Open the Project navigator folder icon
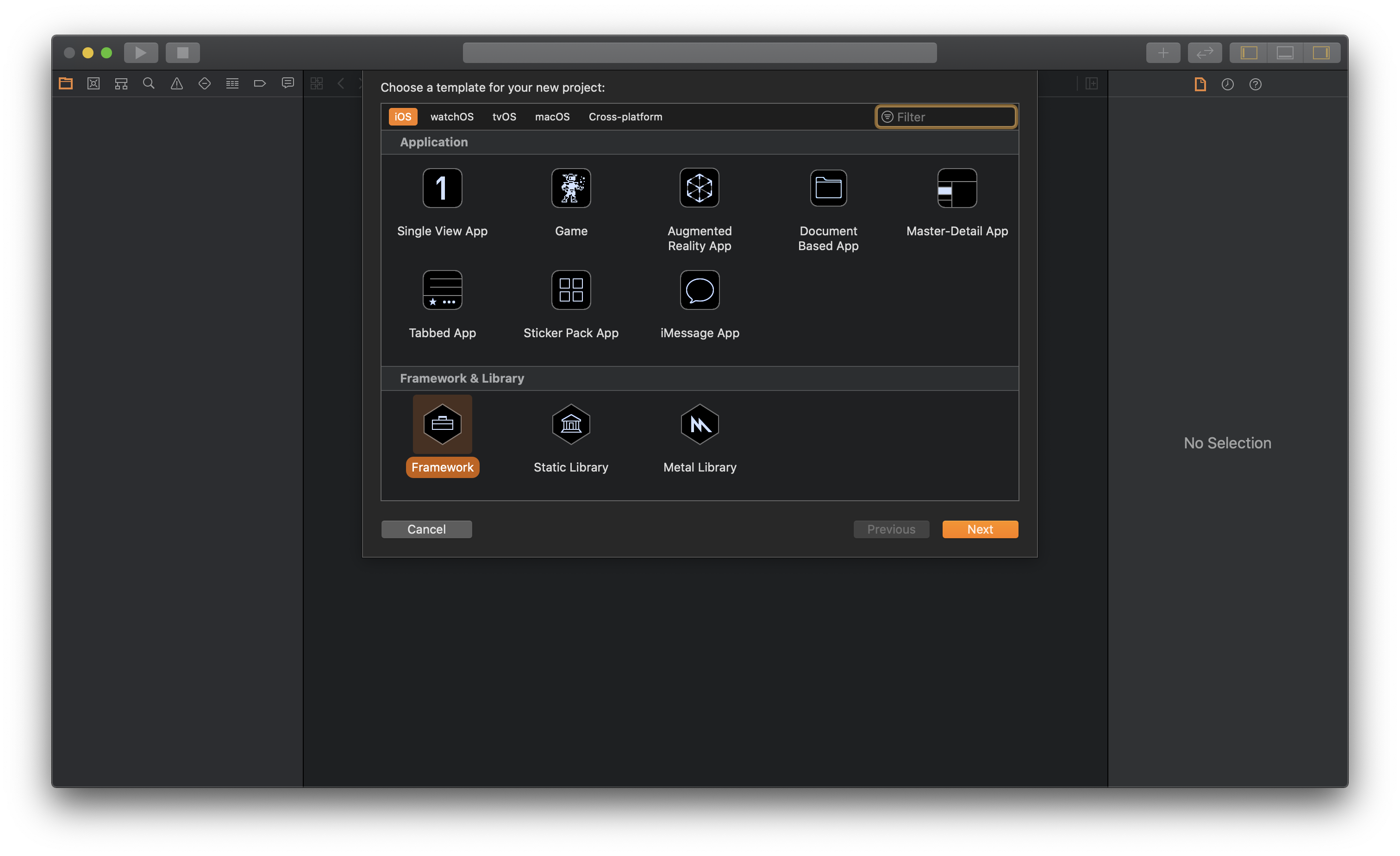Viewport: 1400px width, 856px height. point(66,83)
